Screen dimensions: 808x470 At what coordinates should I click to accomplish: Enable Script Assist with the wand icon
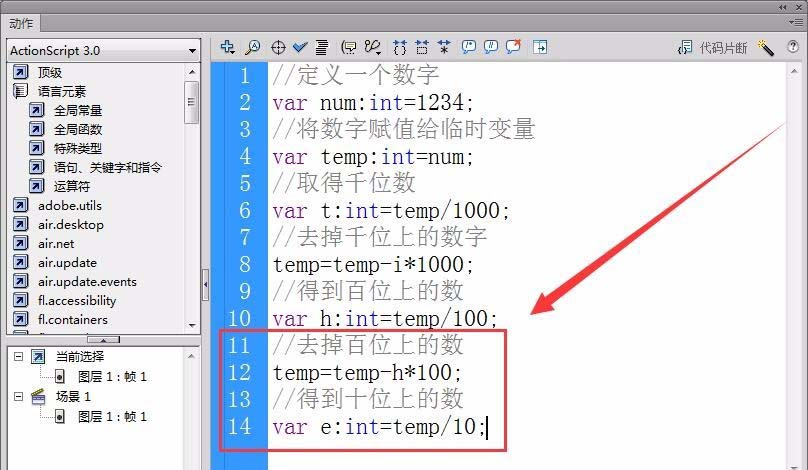point(766,48)
